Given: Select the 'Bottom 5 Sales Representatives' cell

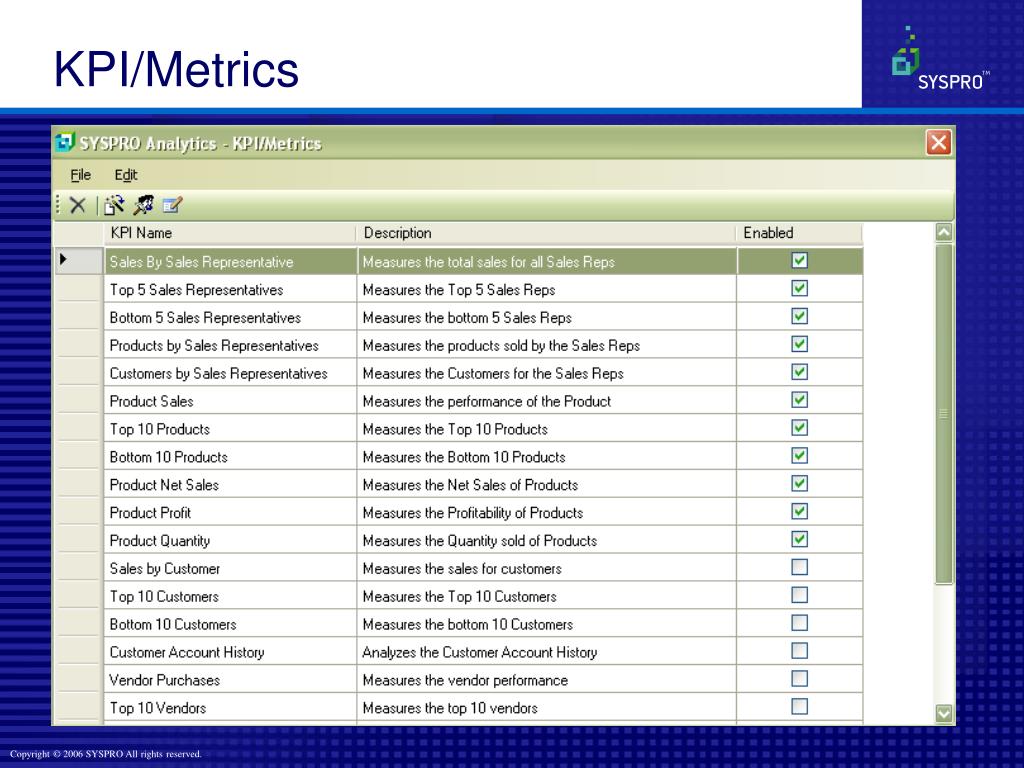Looking at the screenshot, I should 231,317.
